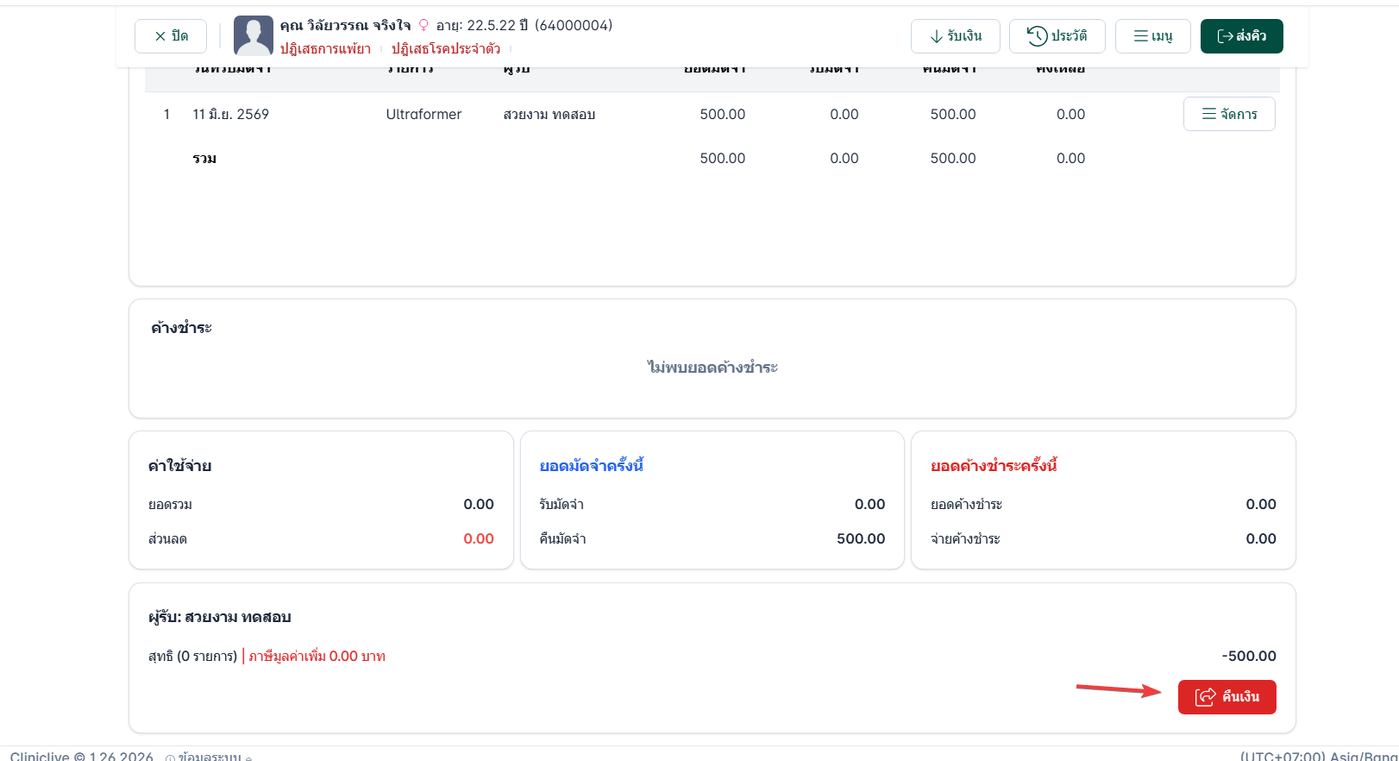Click the รับมัดจำ label
The width and height of the screenshot is (1399, 761).
(562, 505)
